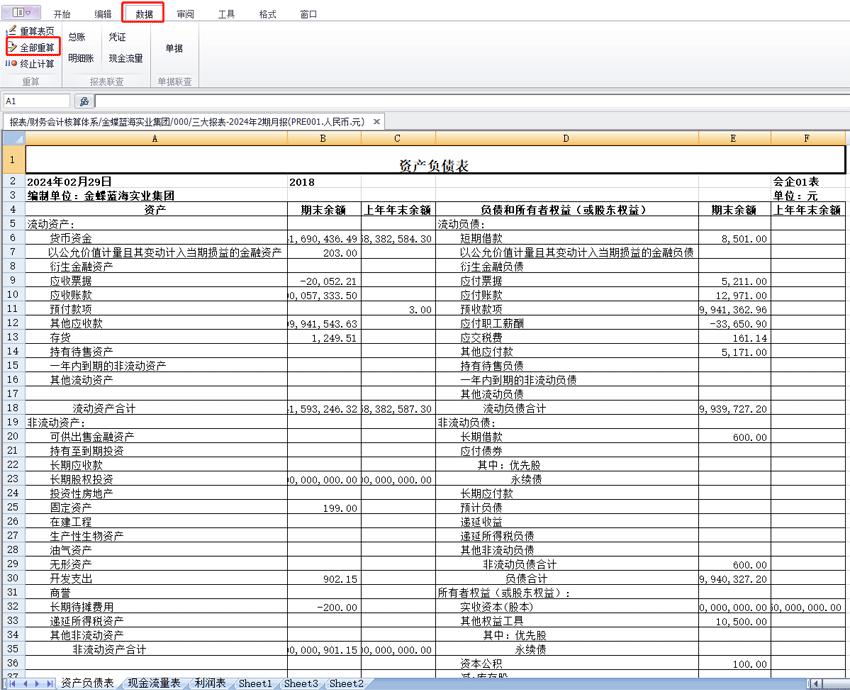Image resolution: width=850 pixels, height=690 pixels.
Task: Select cell A1 containing 资产负债表 title
Action: (x=155, y=161)
